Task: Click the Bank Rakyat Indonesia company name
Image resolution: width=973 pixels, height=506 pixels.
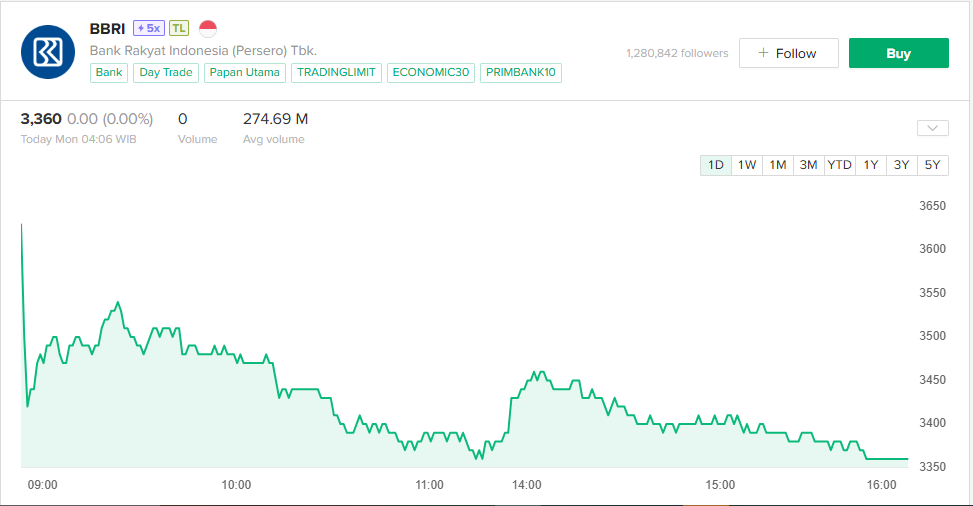Action: pyautogui.click(x=203, y=51)
